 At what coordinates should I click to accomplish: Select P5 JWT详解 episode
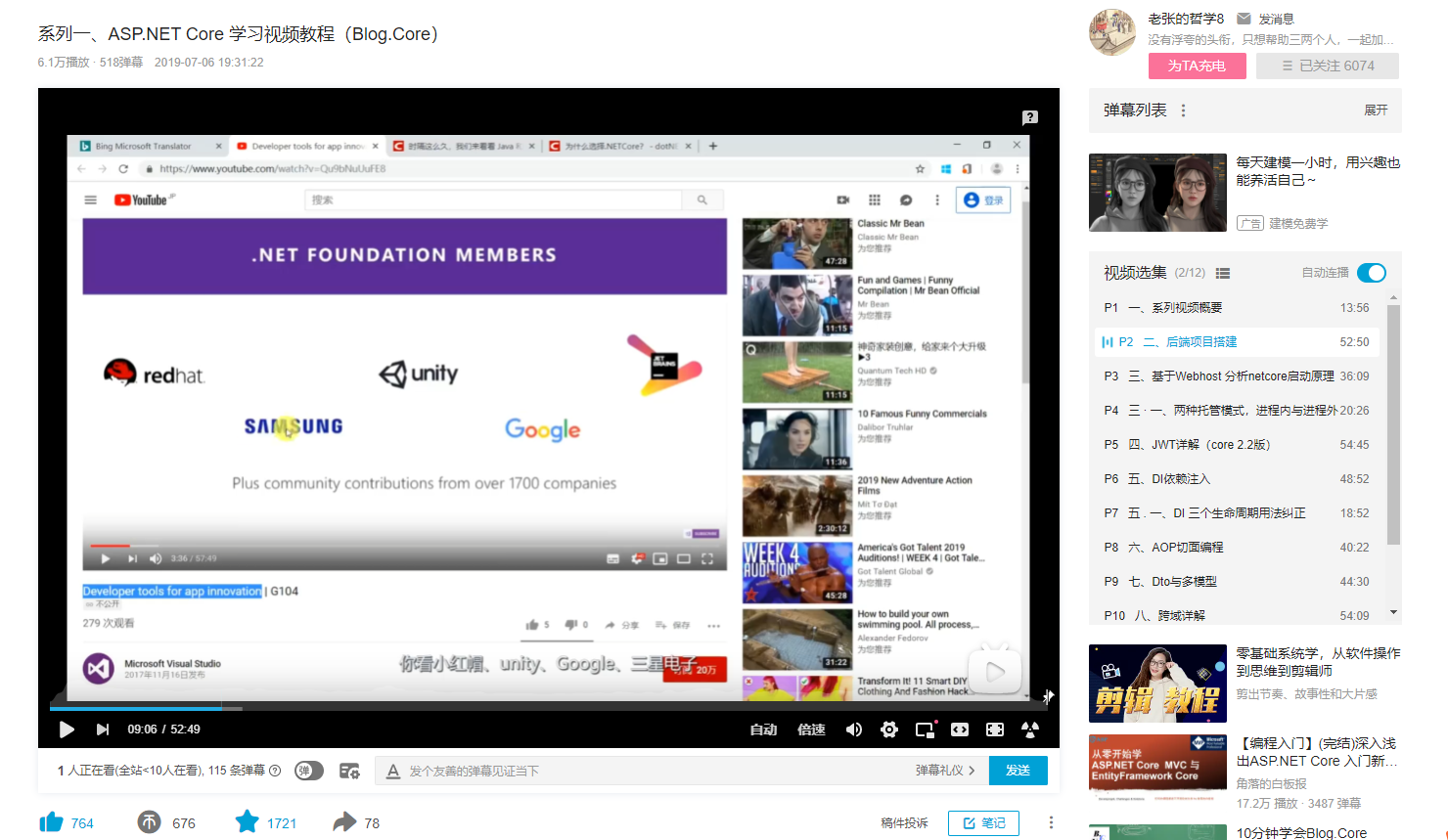[x=1237, y=444]
